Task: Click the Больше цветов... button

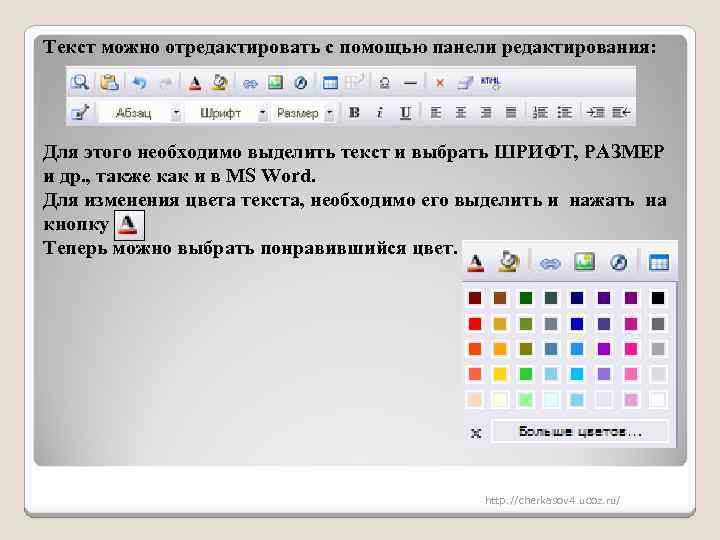Action: coord(580,432)
